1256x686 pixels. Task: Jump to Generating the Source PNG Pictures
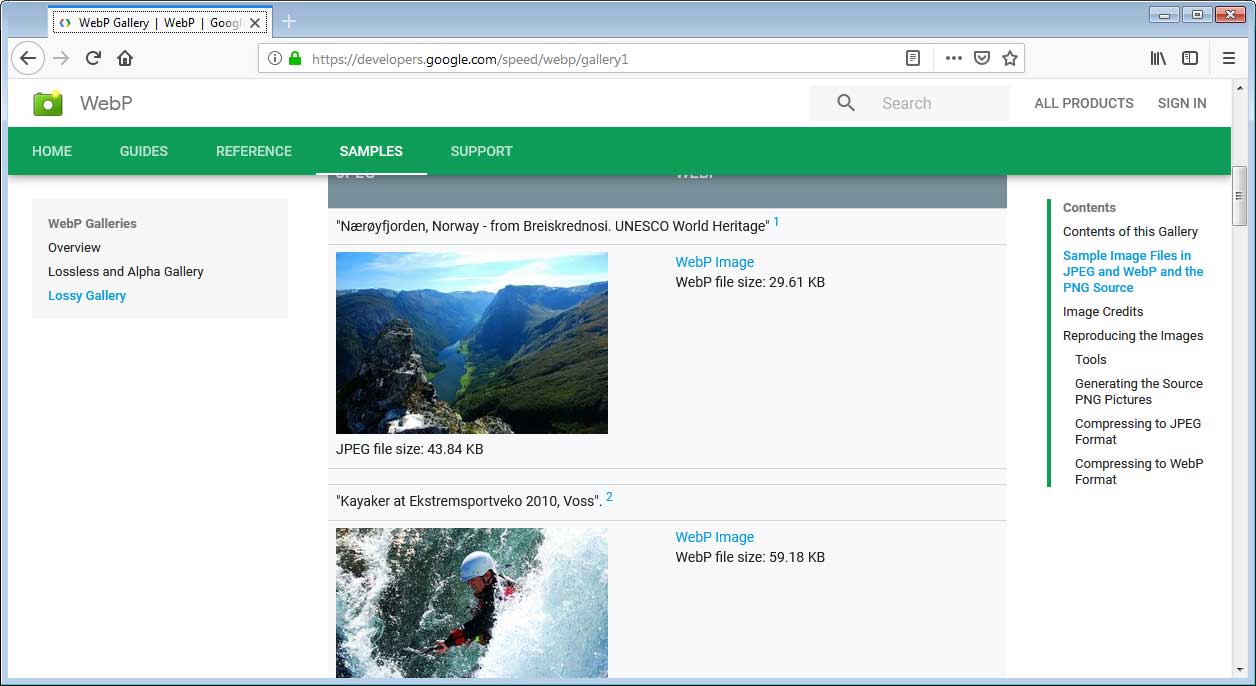point(1139,391)
